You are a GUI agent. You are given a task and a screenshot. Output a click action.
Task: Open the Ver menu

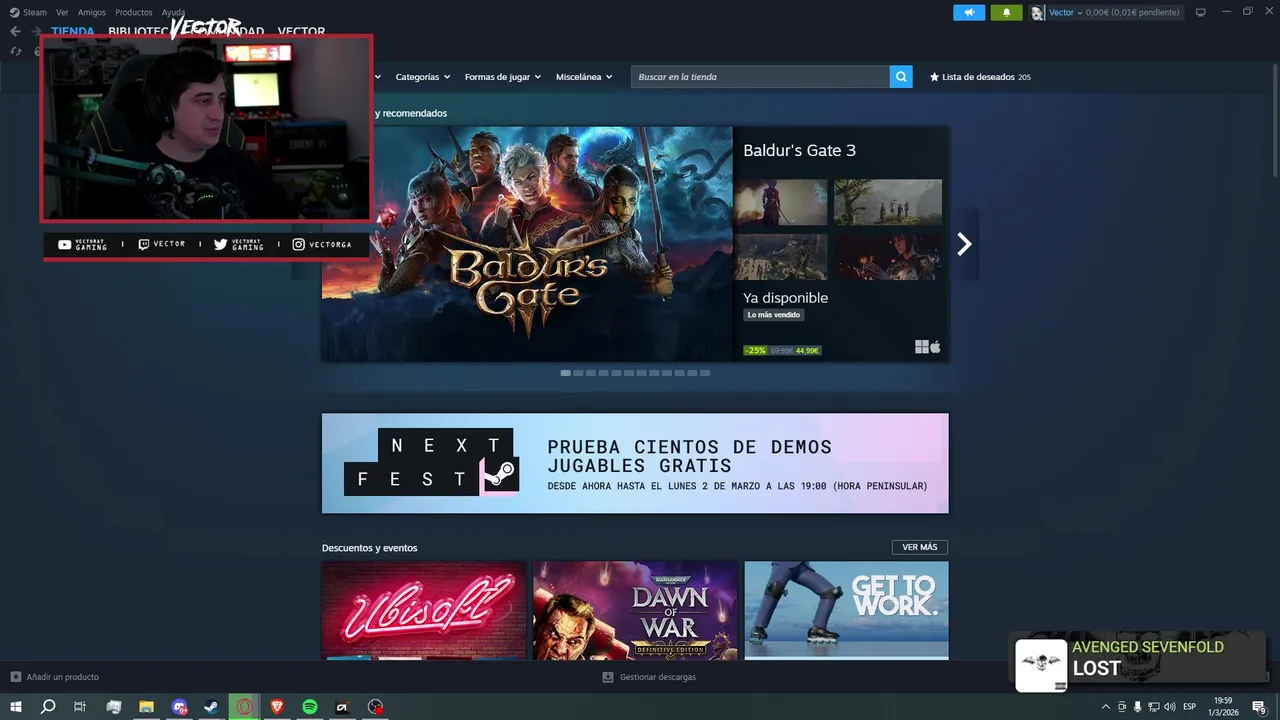pyautogui.click(x=62, y=12)
